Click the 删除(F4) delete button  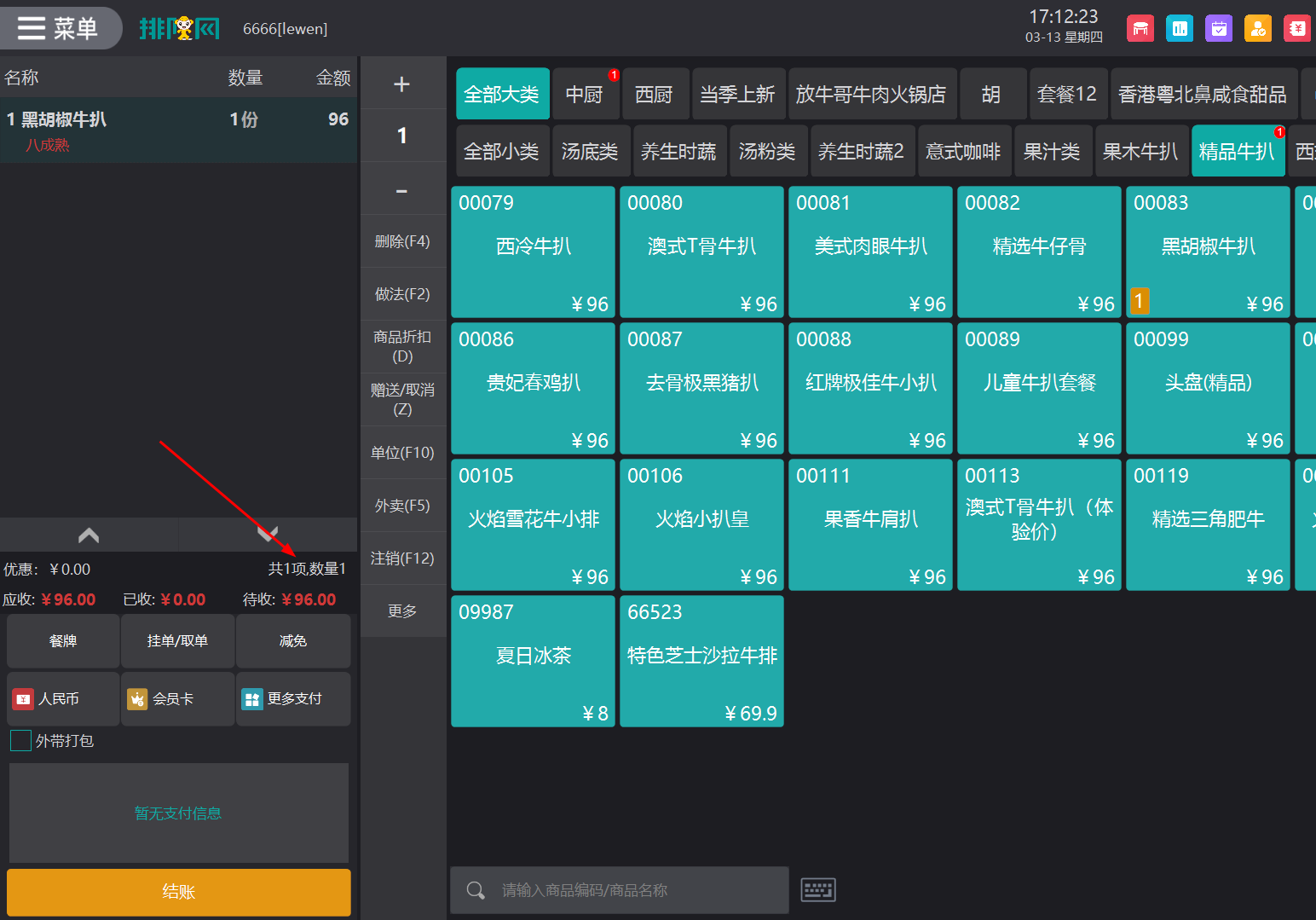[402, 241]
